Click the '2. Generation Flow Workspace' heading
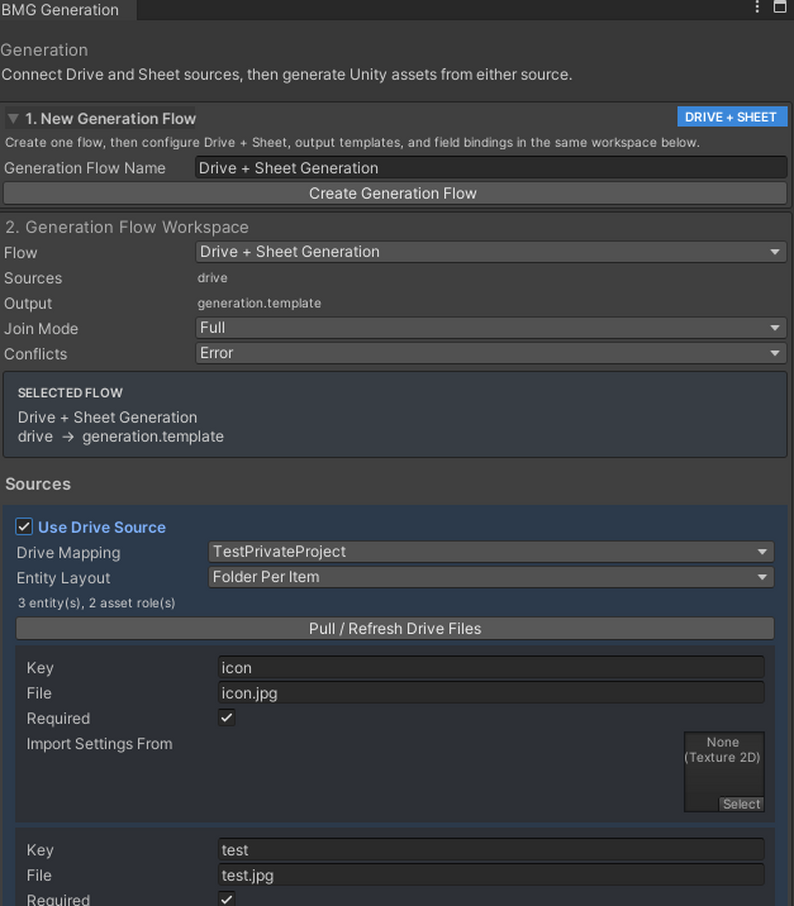 click(127, 227)
